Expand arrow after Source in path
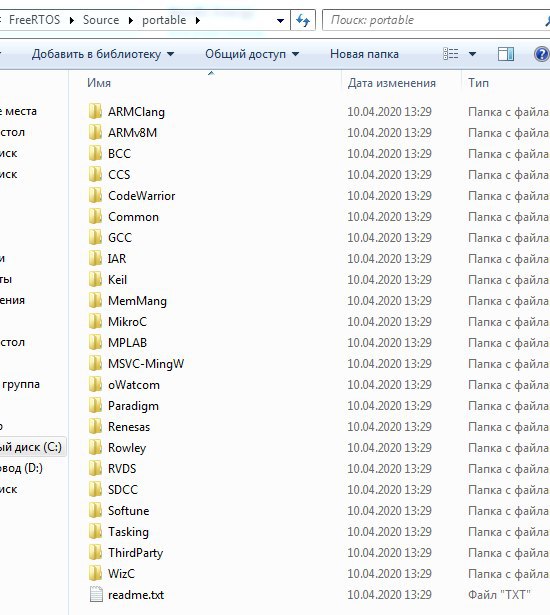 pos(130,20)
